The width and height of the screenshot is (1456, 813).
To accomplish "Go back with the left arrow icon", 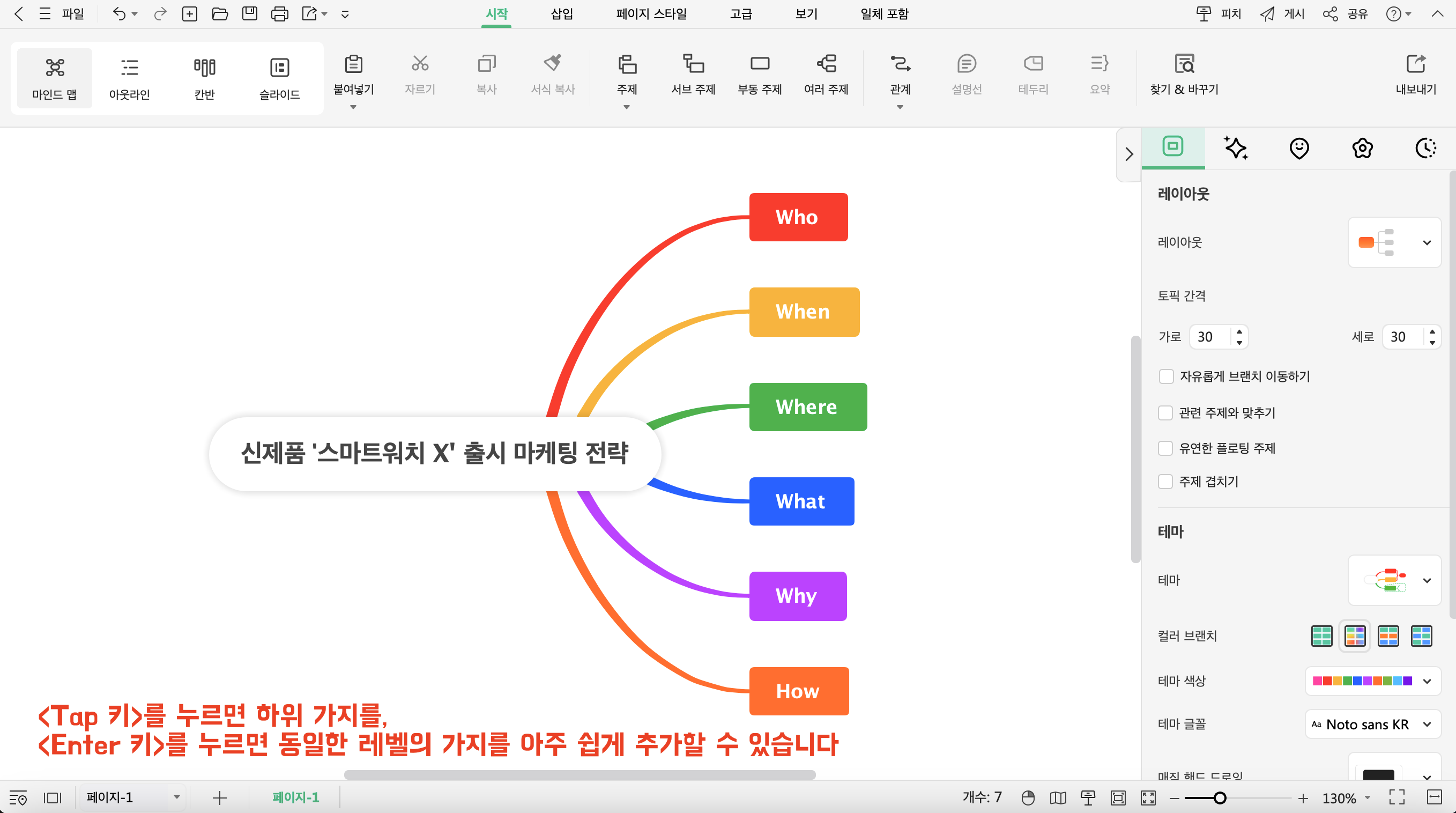I will point(19,13).
